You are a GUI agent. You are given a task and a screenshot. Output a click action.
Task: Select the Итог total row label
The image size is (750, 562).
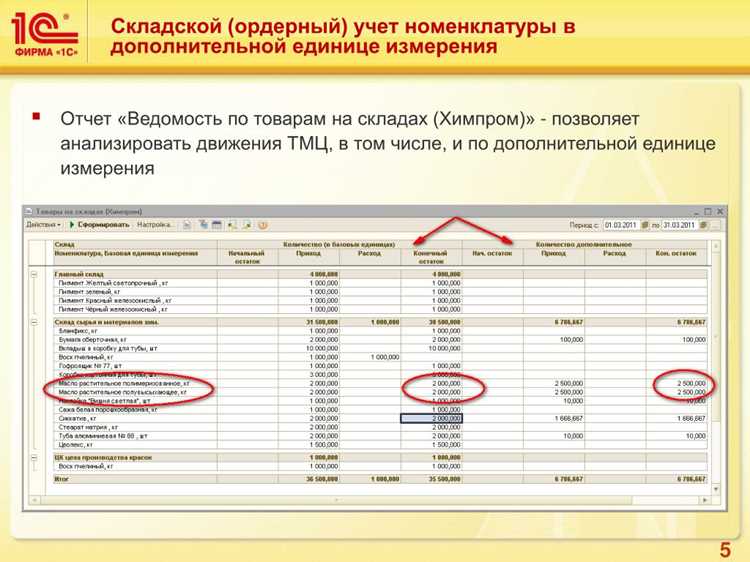click(x=61, y=479)
